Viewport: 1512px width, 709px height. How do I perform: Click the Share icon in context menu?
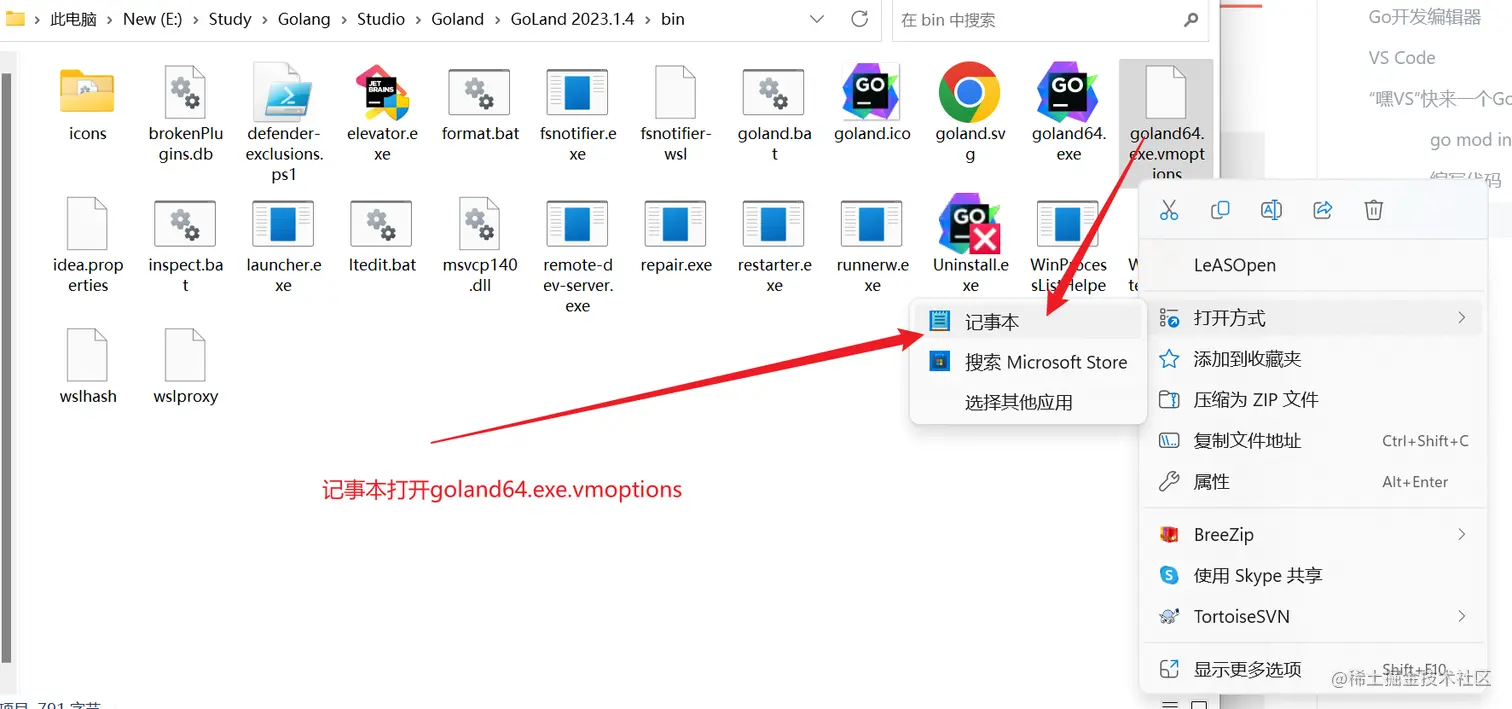(x=1322, y=210)
